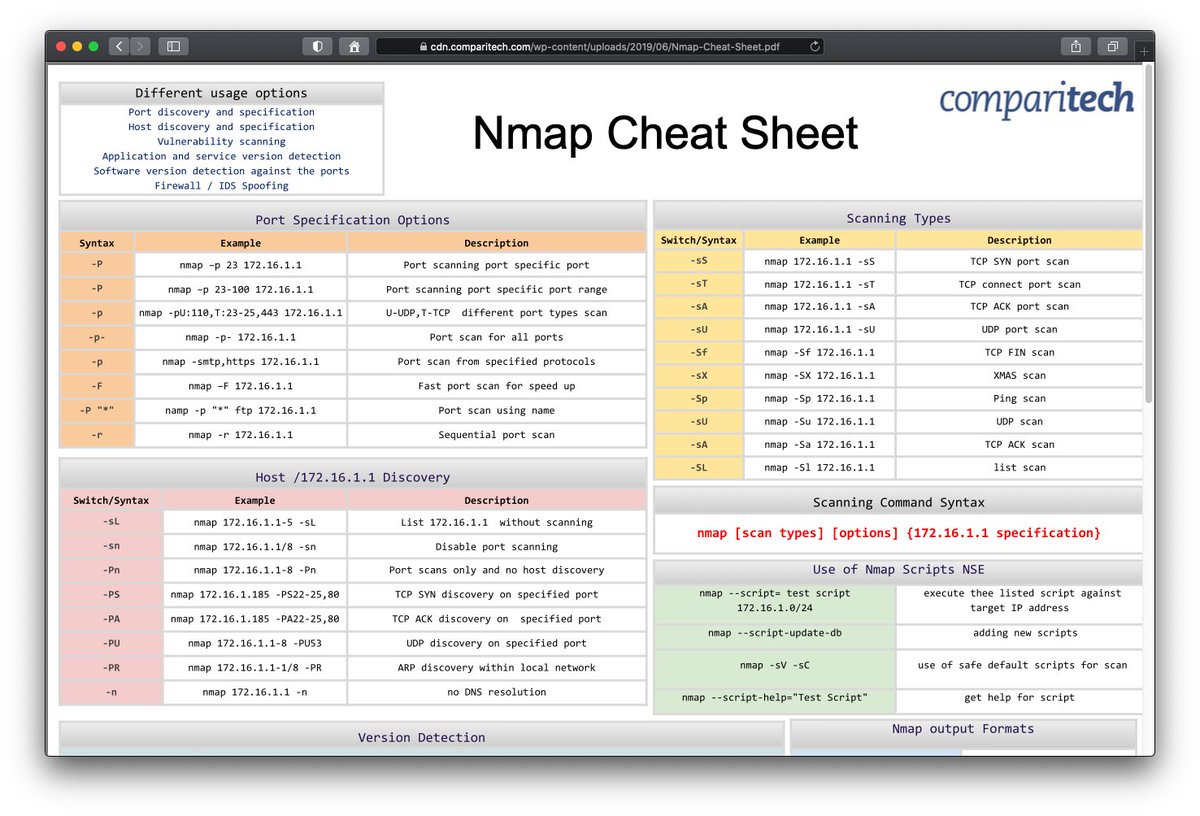Click the Comparitech logo
Image resolution: width=1200 pixels, height=816 pixels.
1036,100
